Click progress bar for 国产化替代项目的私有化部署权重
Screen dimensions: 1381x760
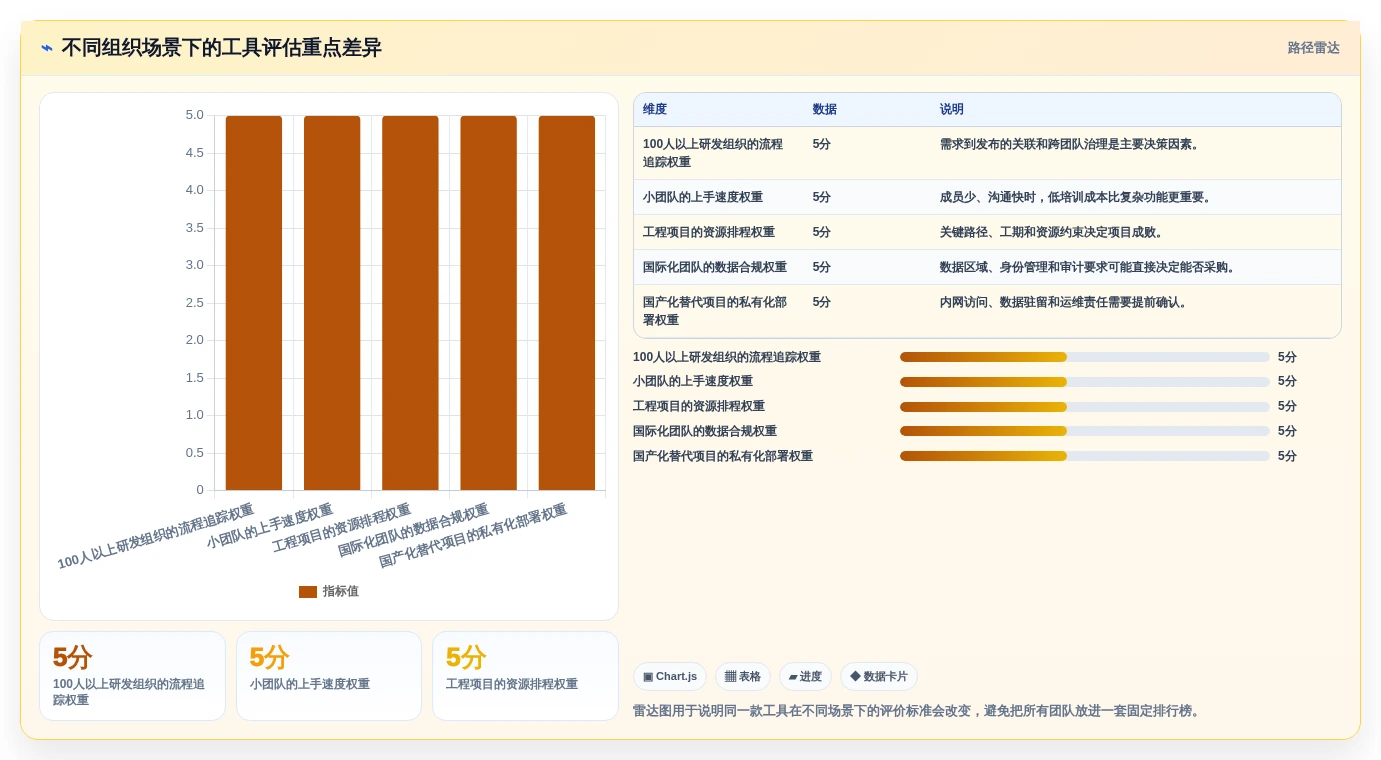[1085, 456]
